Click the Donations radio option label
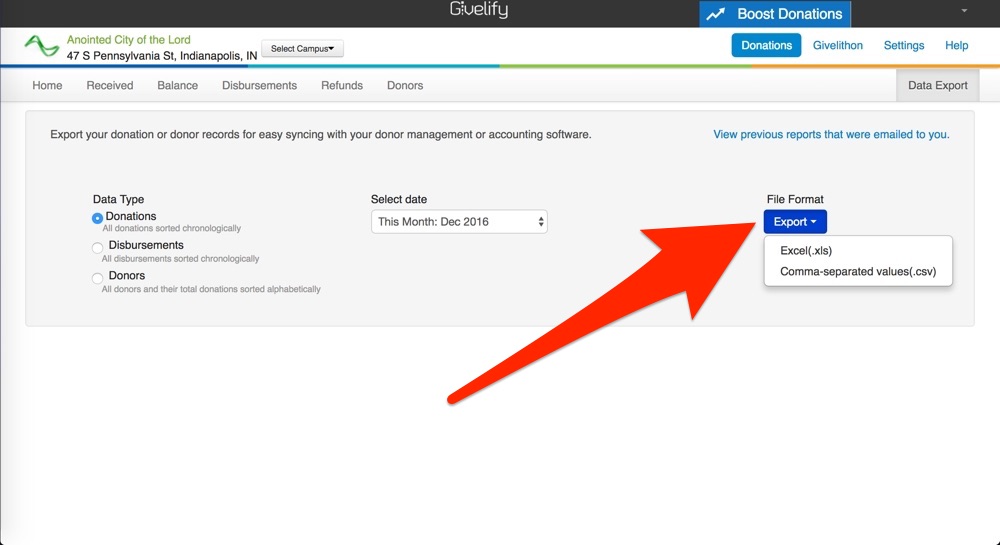 (131, 216)
